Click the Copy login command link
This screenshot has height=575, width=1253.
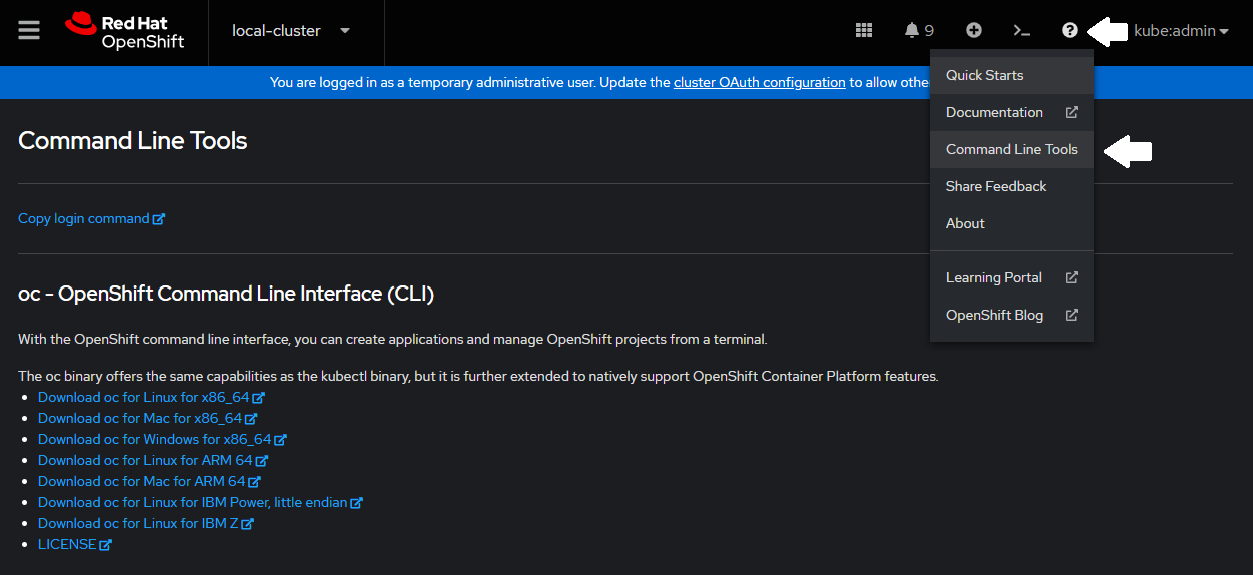[x=91, y=218]
